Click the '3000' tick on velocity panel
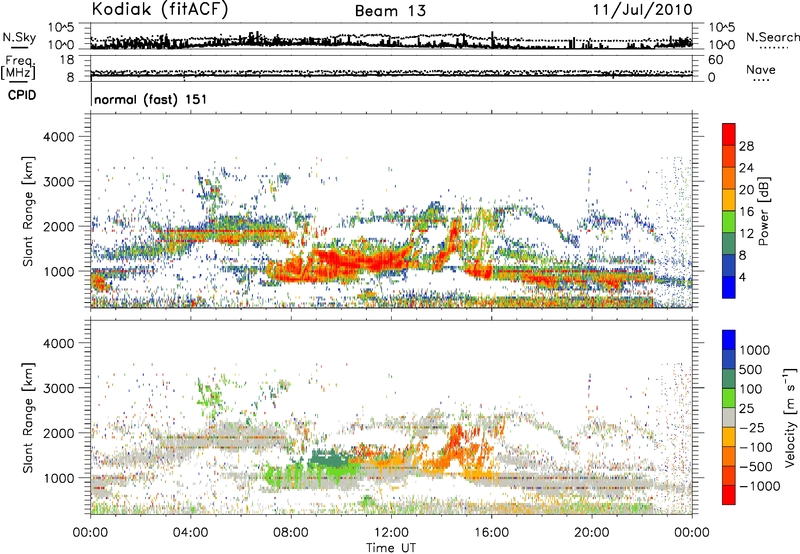Viewport: 800px width, 554px height. pyautogui.click(x=58, y=389)
